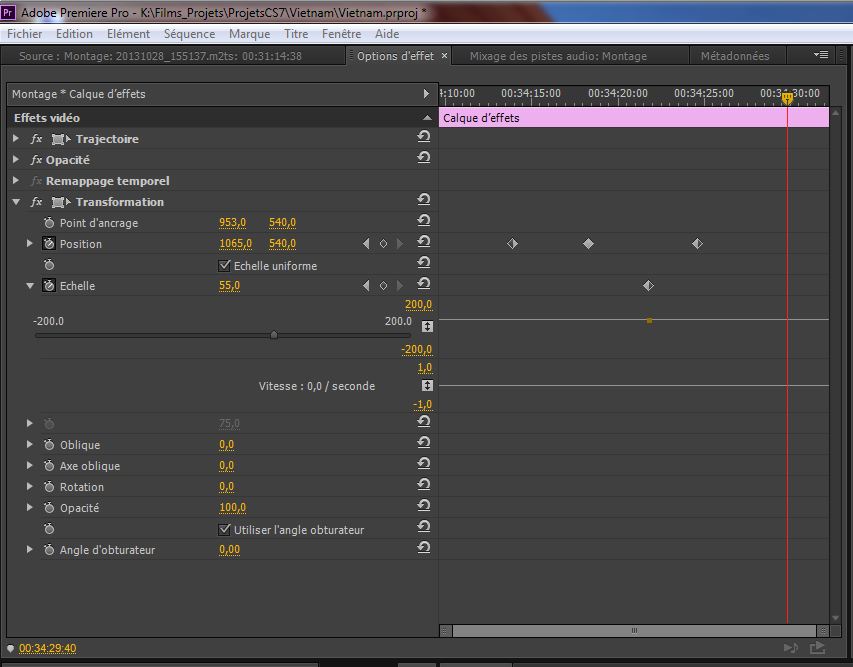853x667 pixels.
Task: Click the Echelle value slider handle
Action: point(273,335)
